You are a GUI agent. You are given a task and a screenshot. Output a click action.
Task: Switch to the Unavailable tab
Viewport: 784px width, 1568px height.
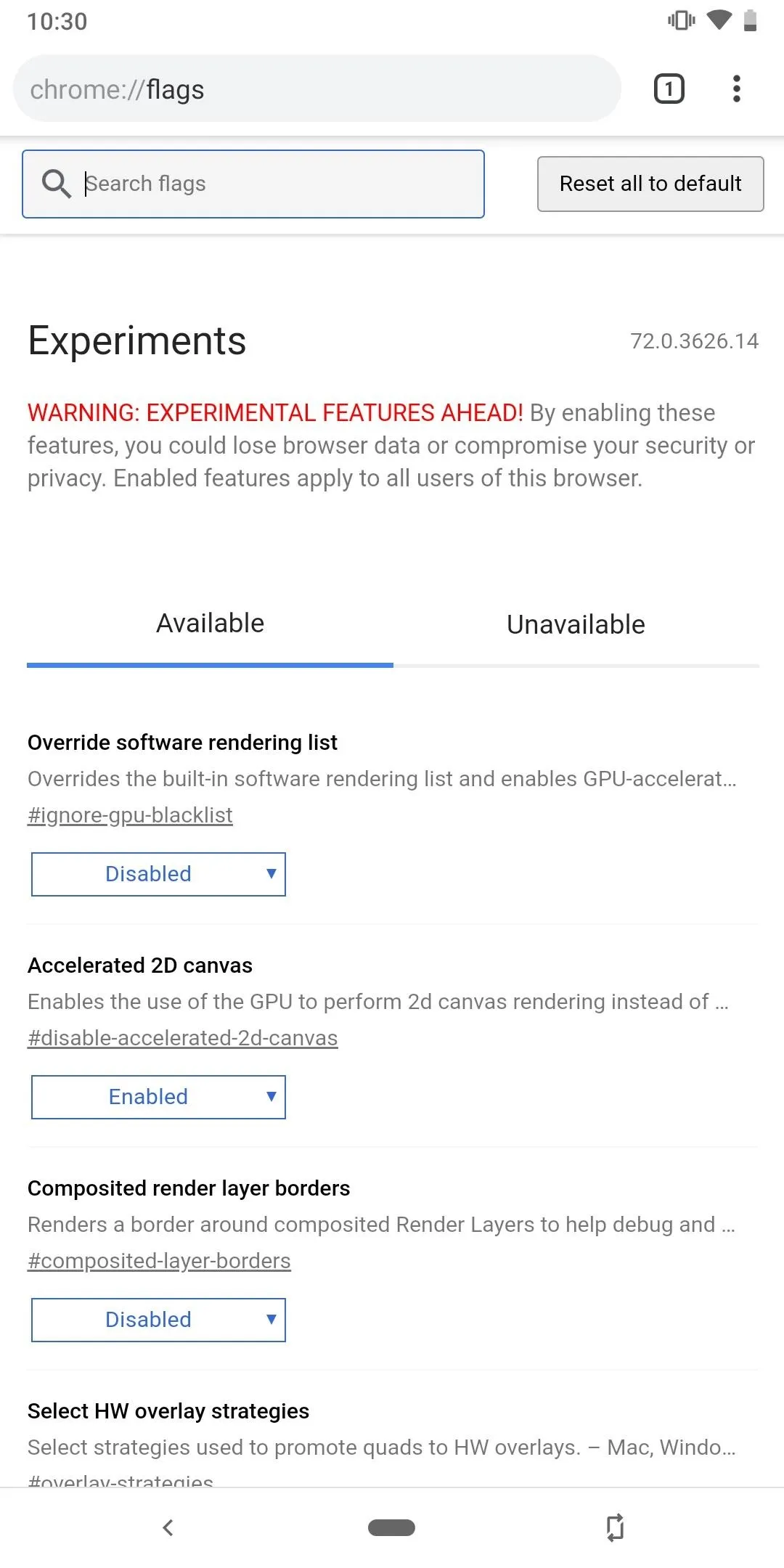(576, 624)
